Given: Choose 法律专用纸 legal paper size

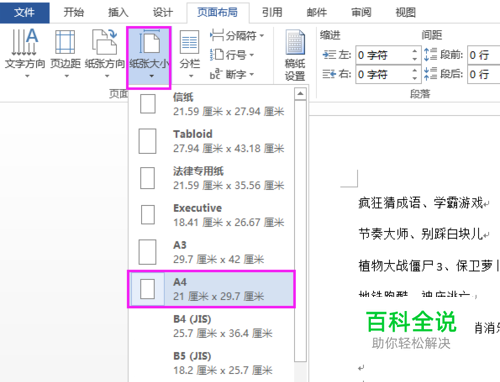Looking at the screenshot, I should 211,178.
